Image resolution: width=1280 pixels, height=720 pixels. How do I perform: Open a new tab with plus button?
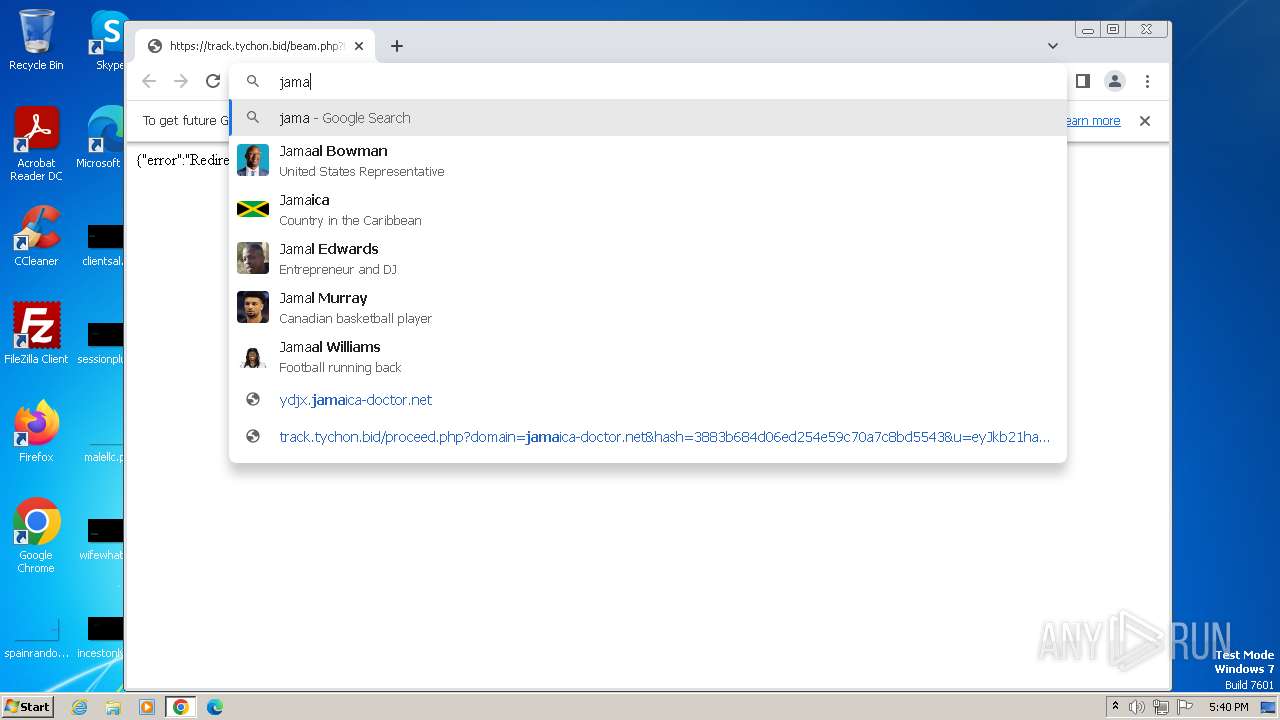point(397,46)
